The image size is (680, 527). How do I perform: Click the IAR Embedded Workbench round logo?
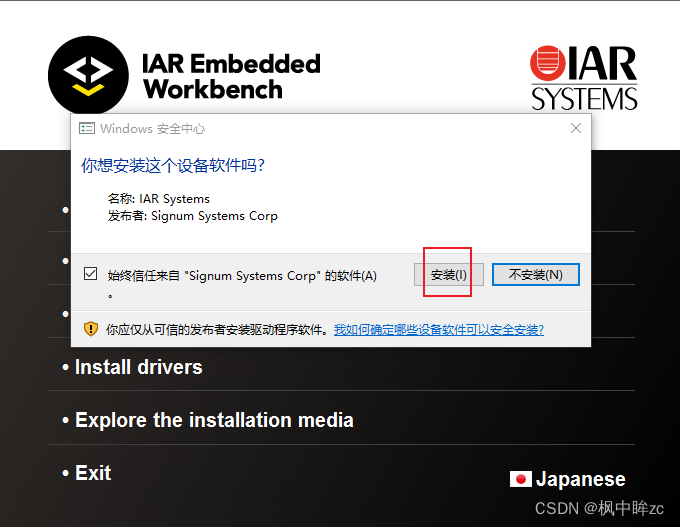(88, 76)
